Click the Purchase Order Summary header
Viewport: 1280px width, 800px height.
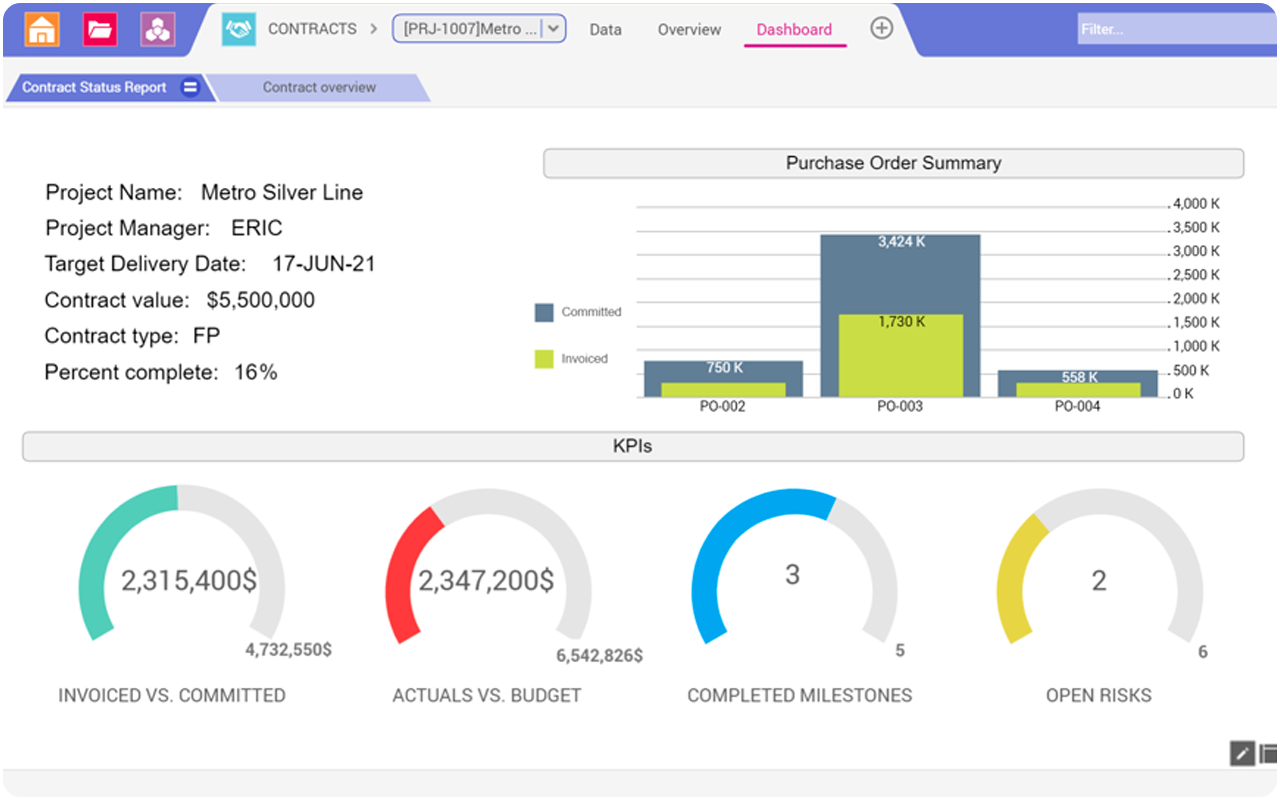point(893,163)
